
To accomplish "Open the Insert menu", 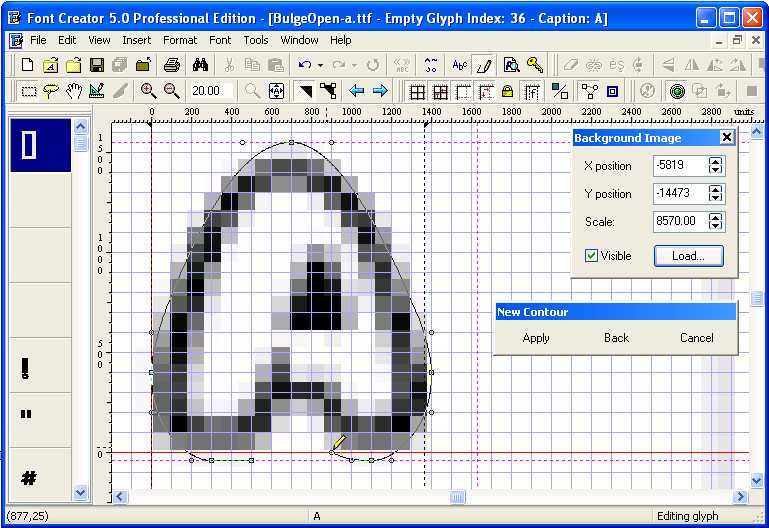I will (x=136, y=40).
